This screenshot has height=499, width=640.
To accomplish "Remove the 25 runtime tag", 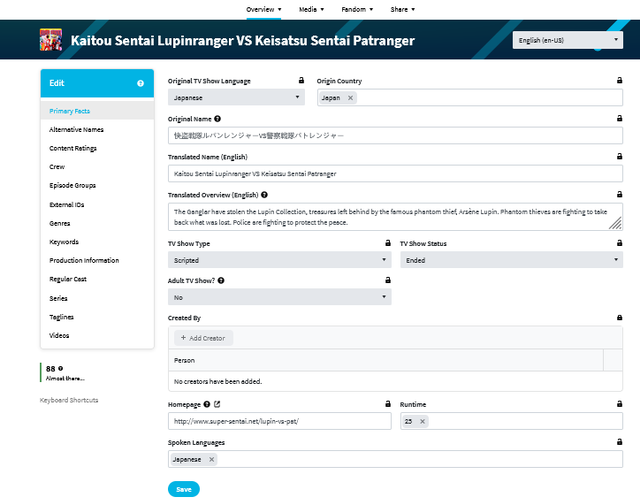I will (x=422, y=421).
